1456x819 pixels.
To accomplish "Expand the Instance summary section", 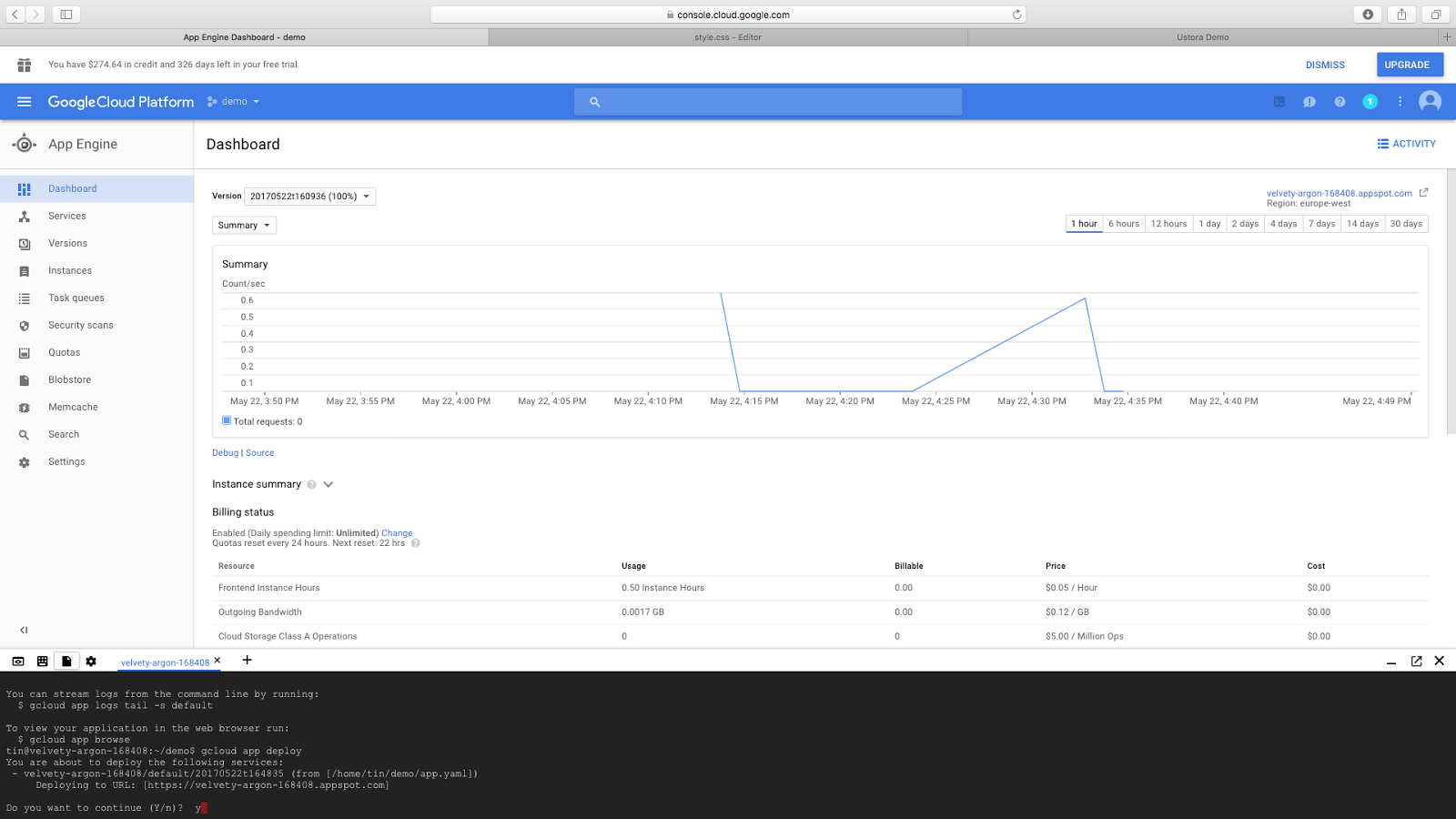I will click(x=329, y=485).
